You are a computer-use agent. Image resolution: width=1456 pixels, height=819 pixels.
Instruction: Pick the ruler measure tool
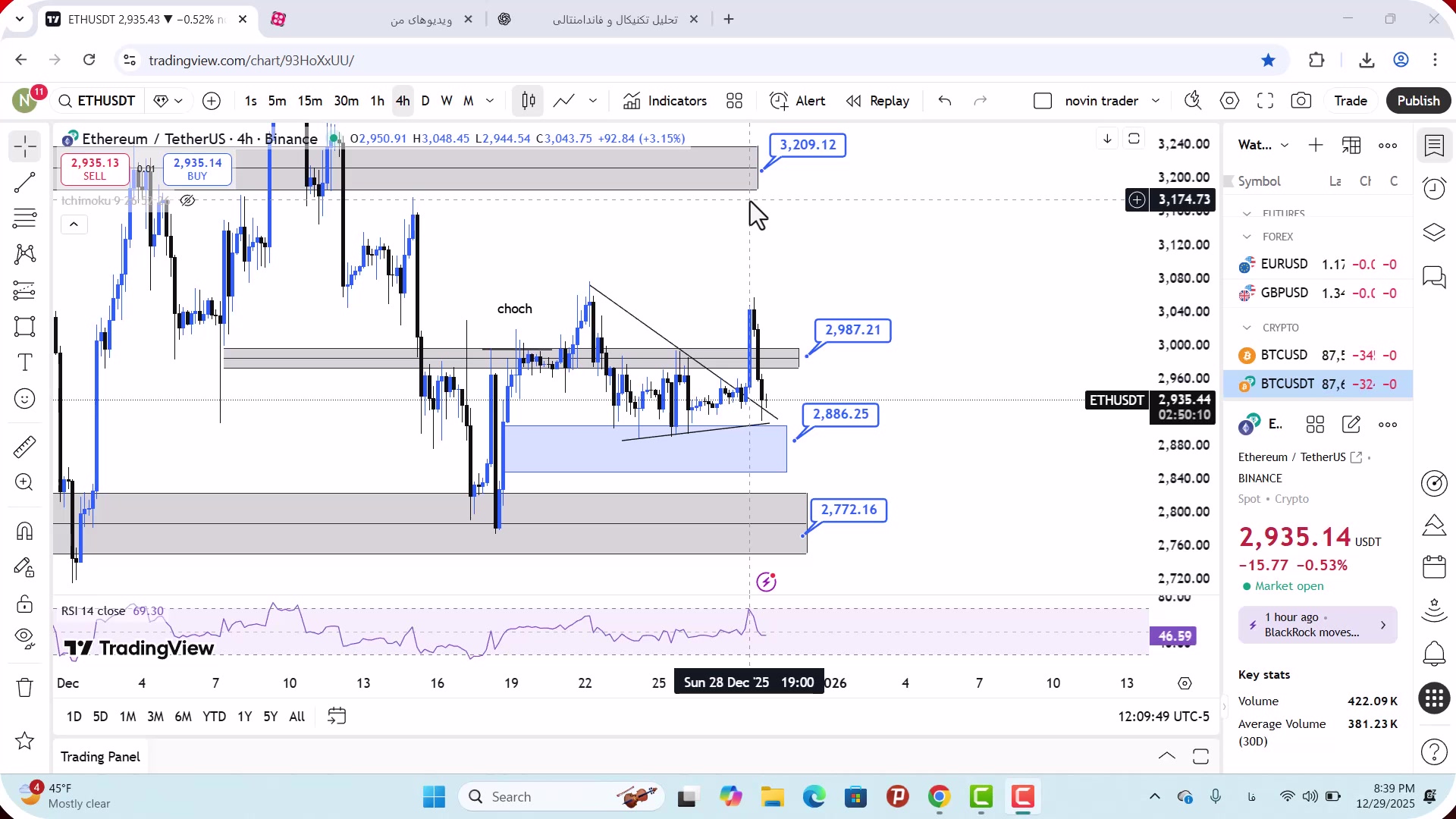(x=24, y=447)
